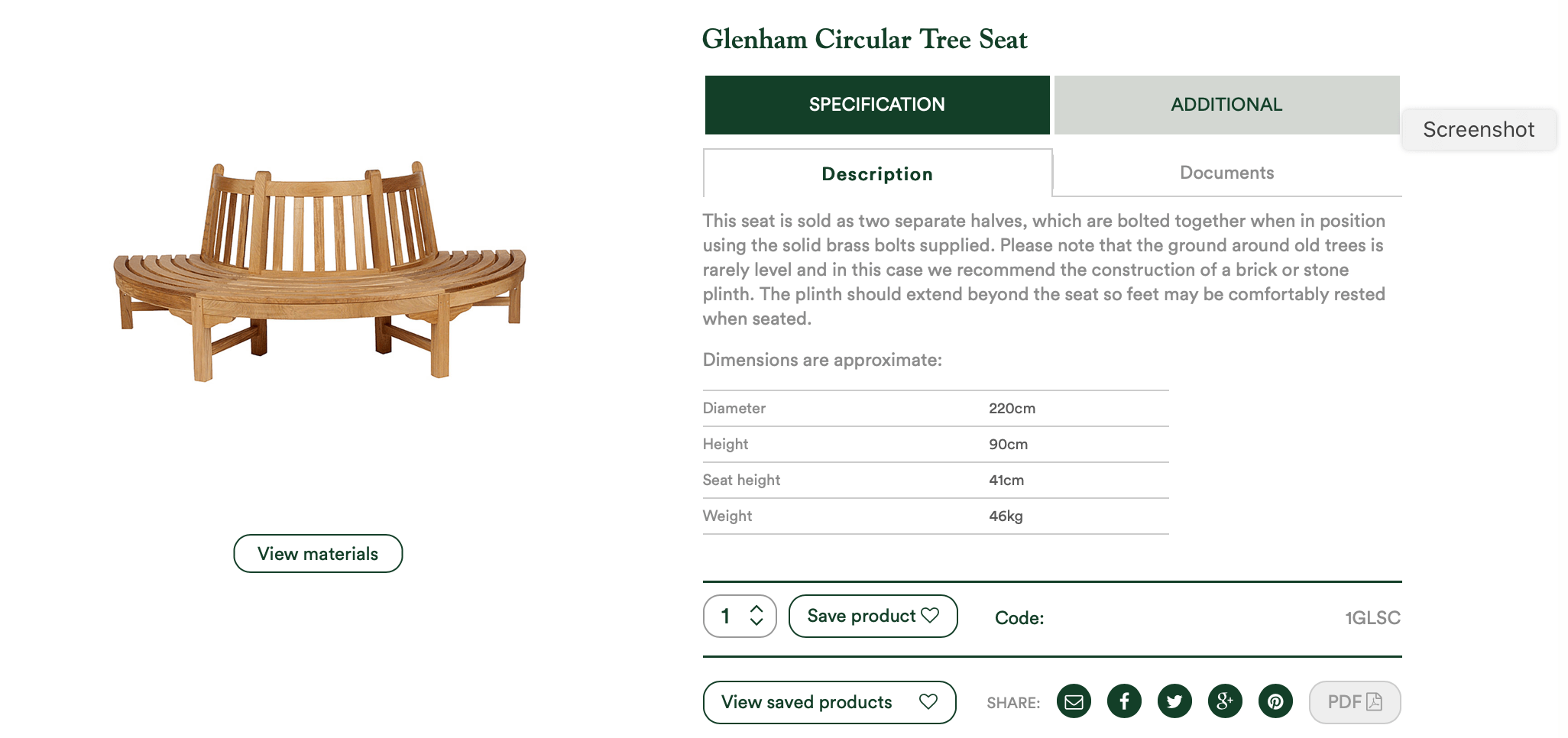1568x738 pixels.
Task: Click heart icon in Save product
Action: coord(930,615)
